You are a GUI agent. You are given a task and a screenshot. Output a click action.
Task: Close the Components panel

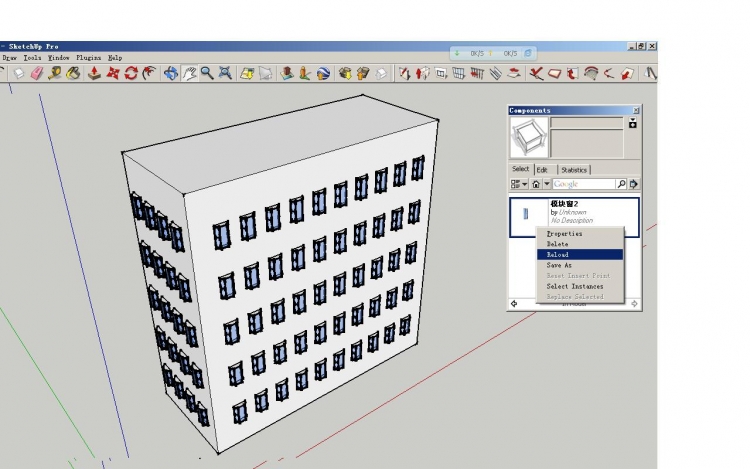(x=636, y=110)
